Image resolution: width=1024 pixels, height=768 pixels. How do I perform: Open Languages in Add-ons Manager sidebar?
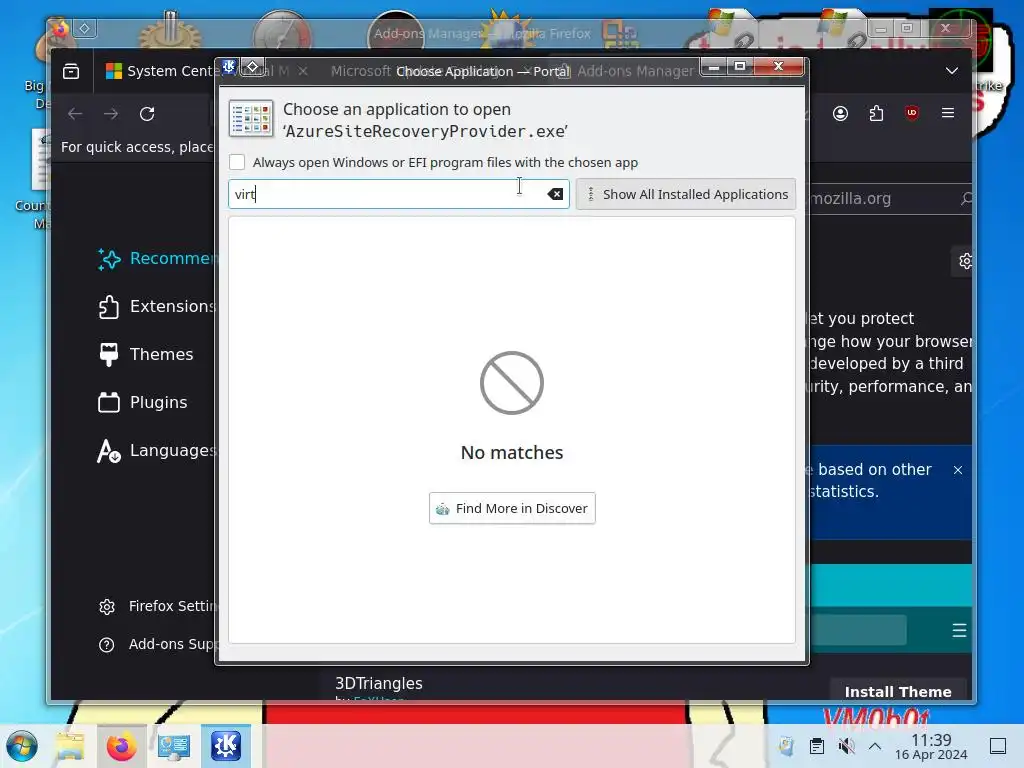(157, 450)
